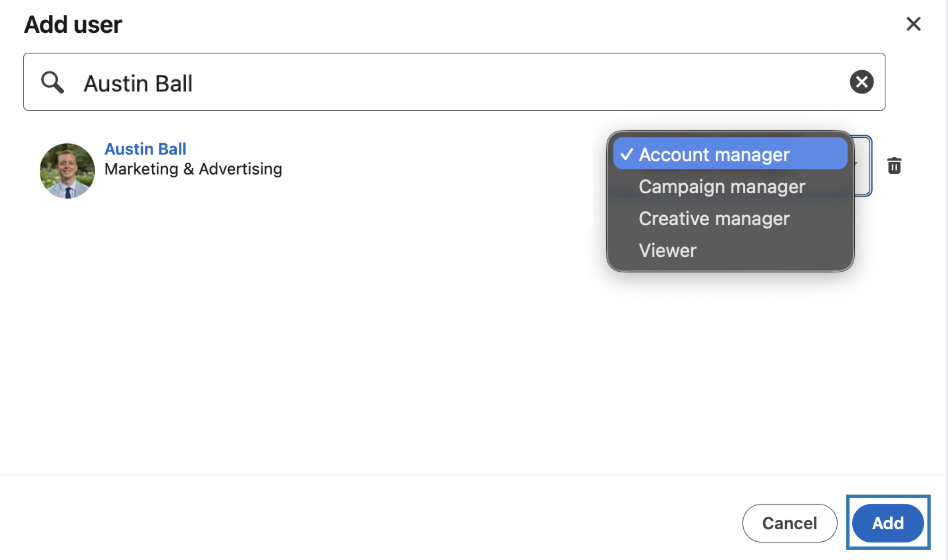Viewport: 948px width, 560px height.
Task: Click the Marketing & Advertising subtitle
Action: tap(193, 169)
